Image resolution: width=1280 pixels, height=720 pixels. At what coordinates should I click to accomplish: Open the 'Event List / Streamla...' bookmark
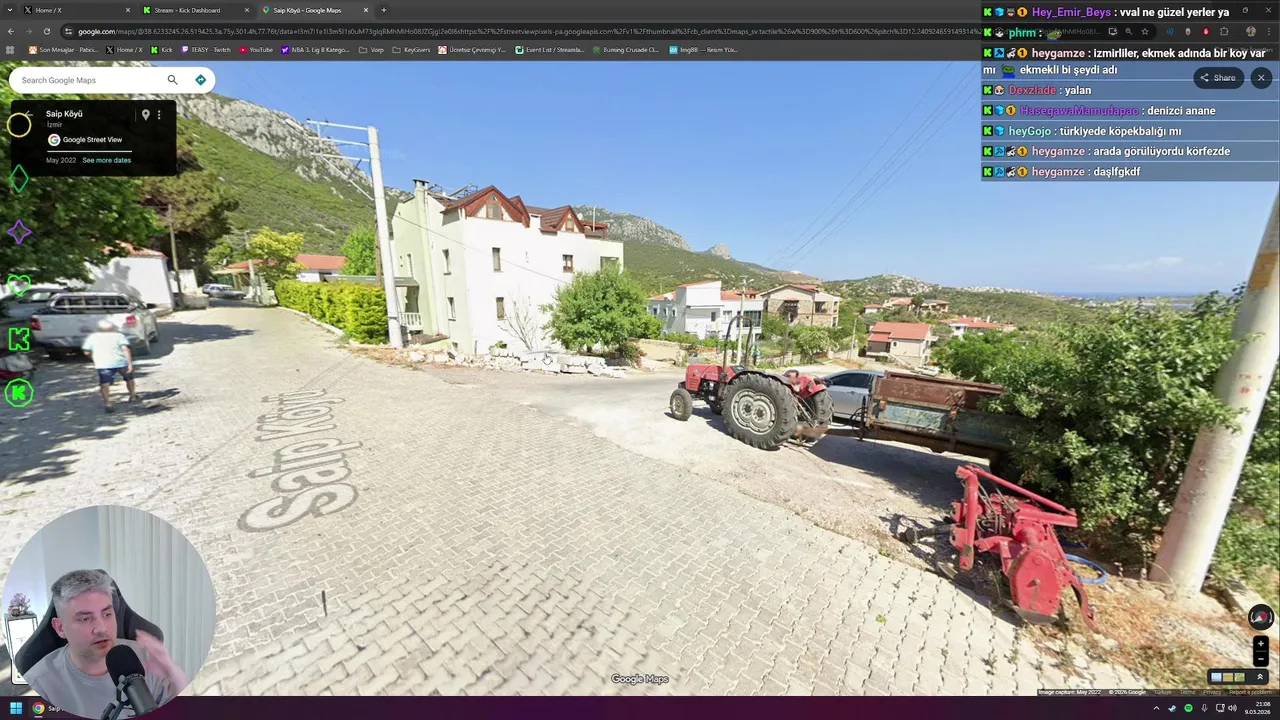click(x=550, y=49)
